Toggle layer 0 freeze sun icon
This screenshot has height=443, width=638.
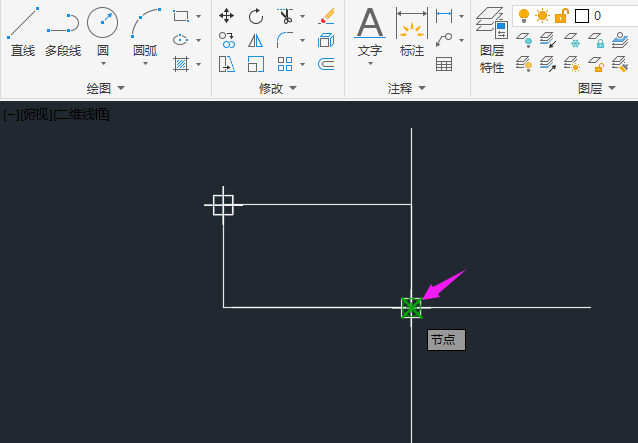click(x=542, y=16)
